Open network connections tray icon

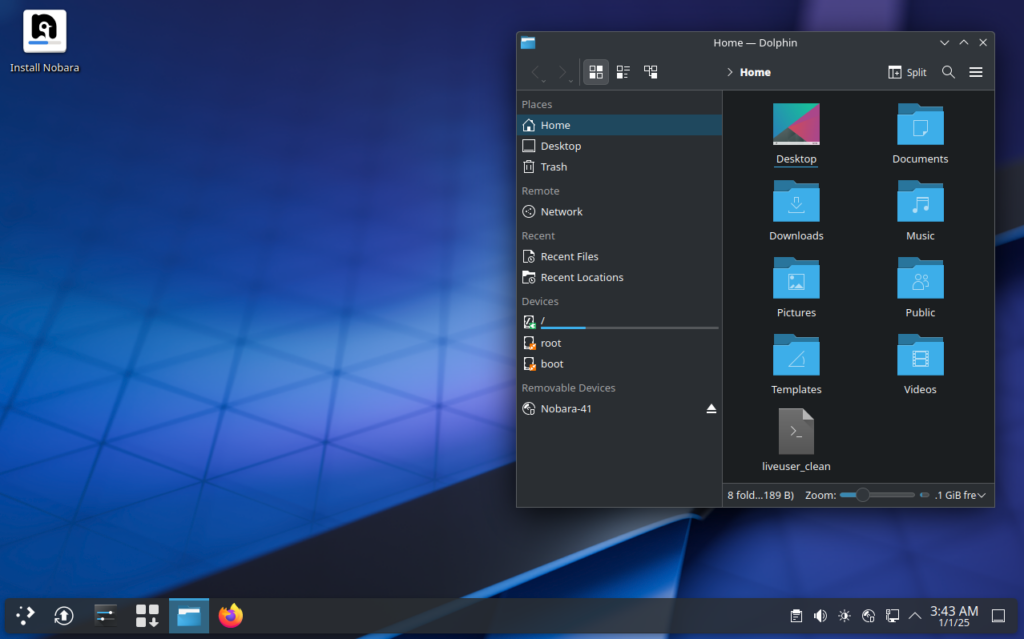tap(892, 615)
